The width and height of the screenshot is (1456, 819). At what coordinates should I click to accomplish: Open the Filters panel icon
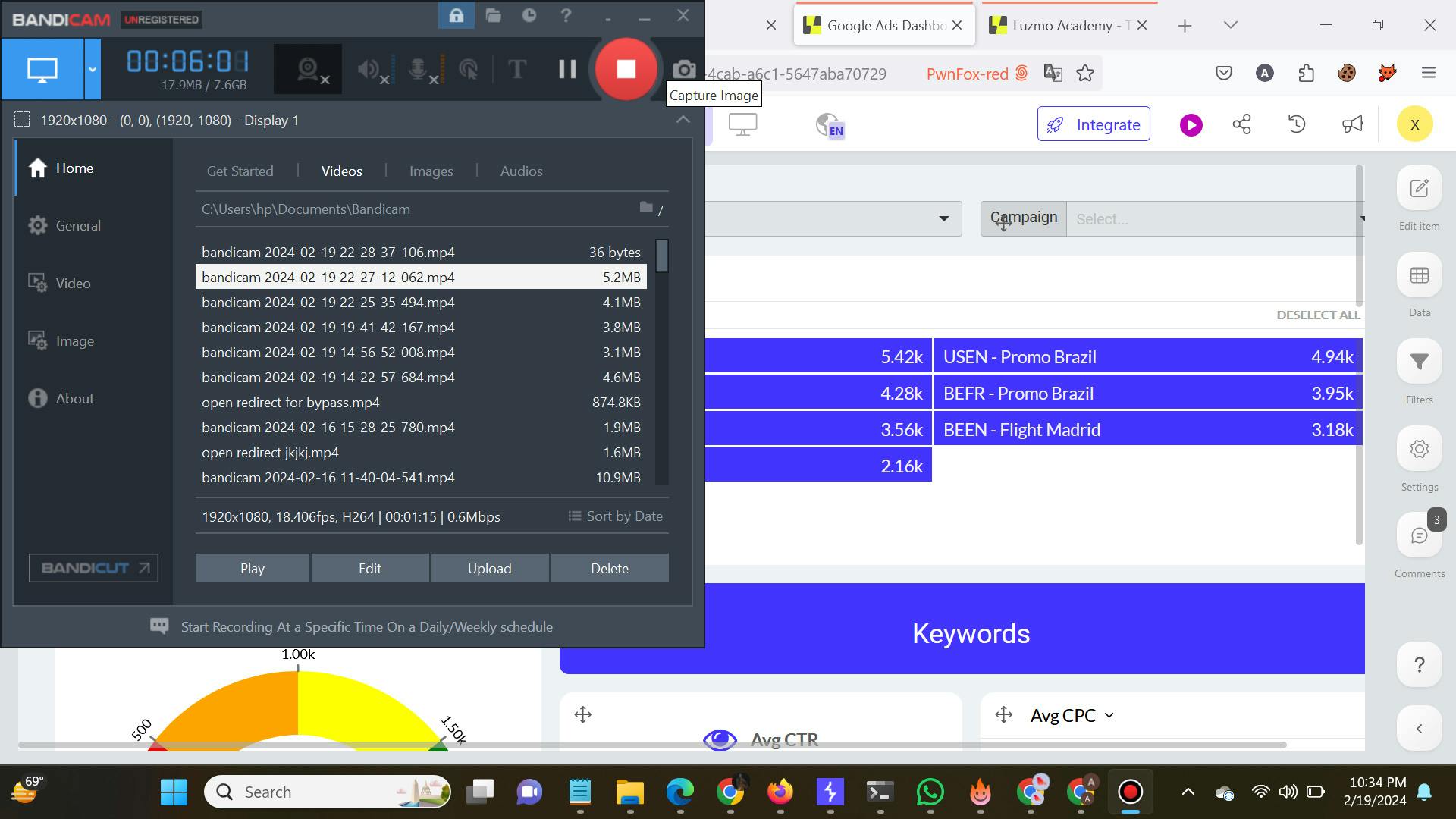tap(1419, 362)
